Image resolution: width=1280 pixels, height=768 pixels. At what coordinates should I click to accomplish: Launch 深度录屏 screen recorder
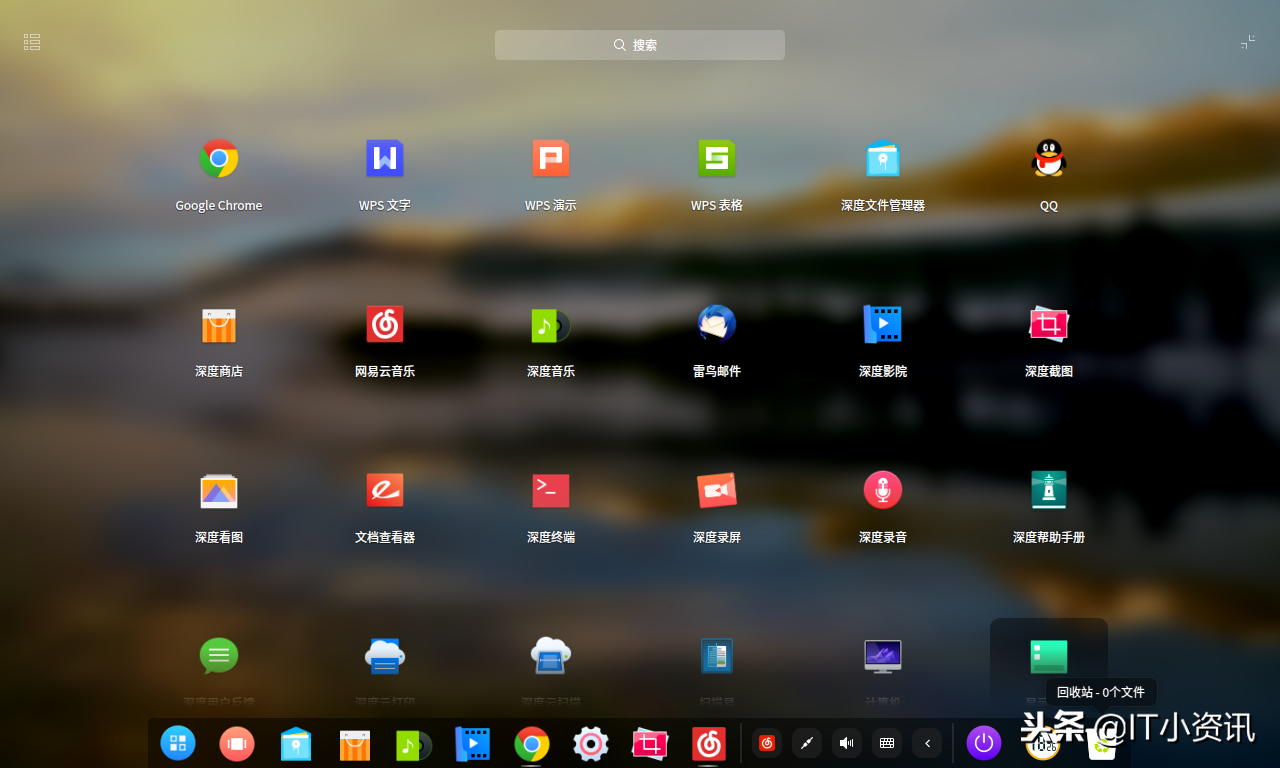717,491
